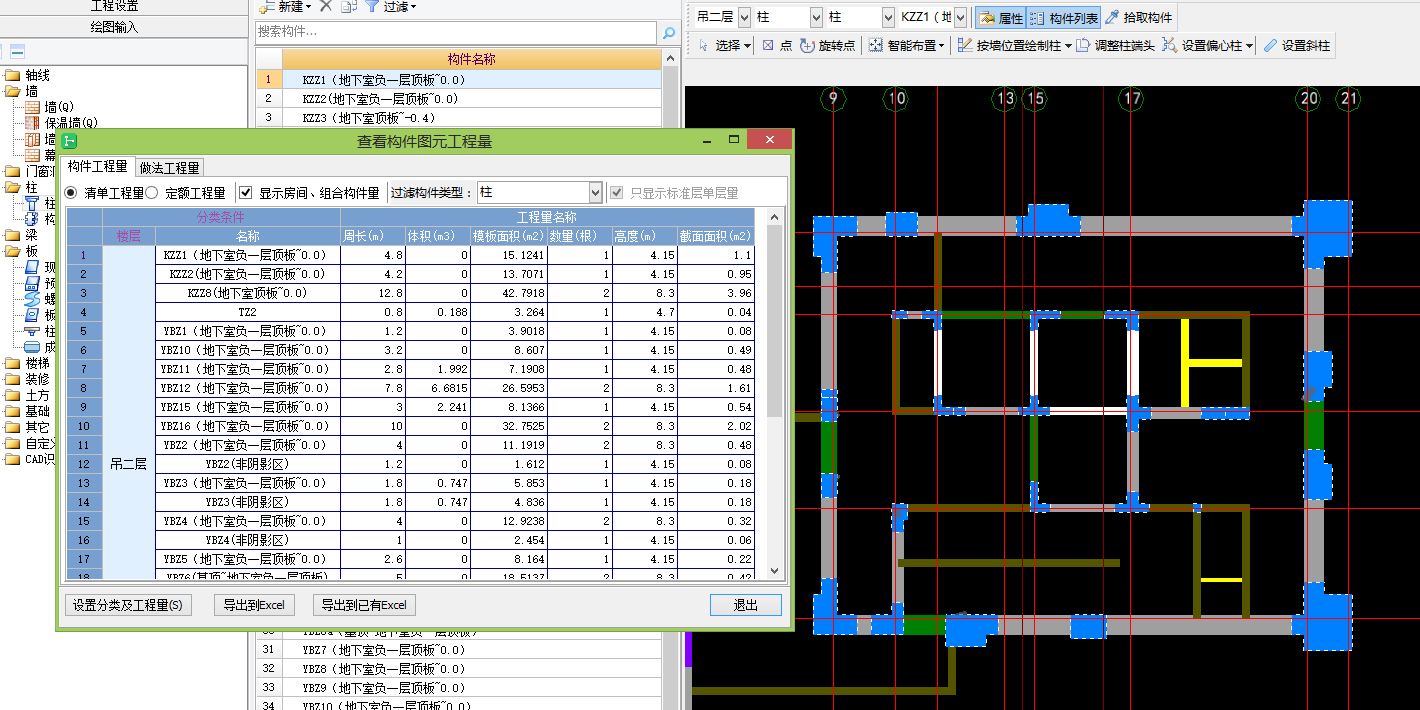Open the 楼梯 folder in tree
Viewport: 1420px width, 710px height.
coord(27,363)
